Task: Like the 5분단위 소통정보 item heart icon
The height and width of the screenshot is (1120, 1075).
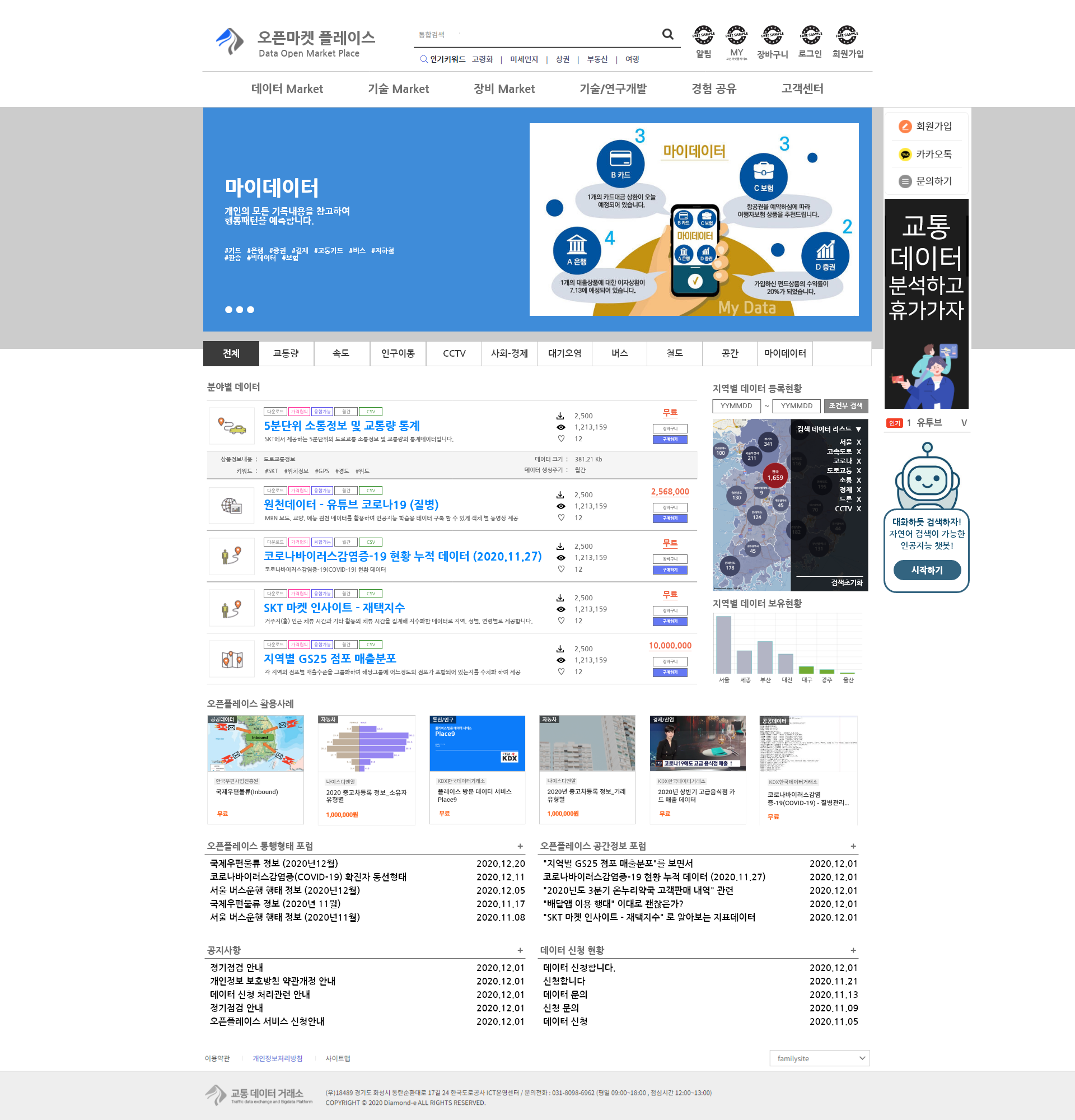Action: tap(561, 439)
